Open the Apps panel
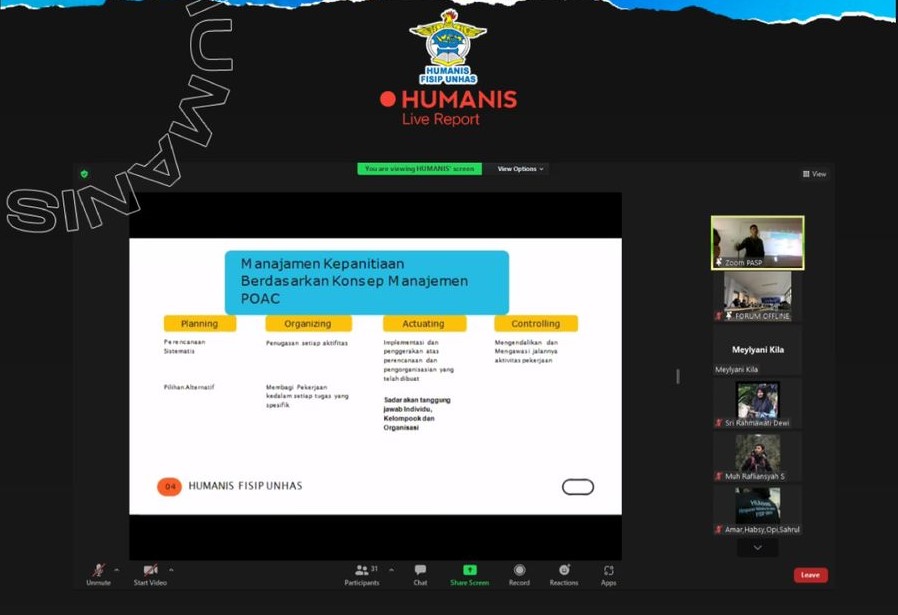This screenshot has height=615, width=898. click(608, 574)
